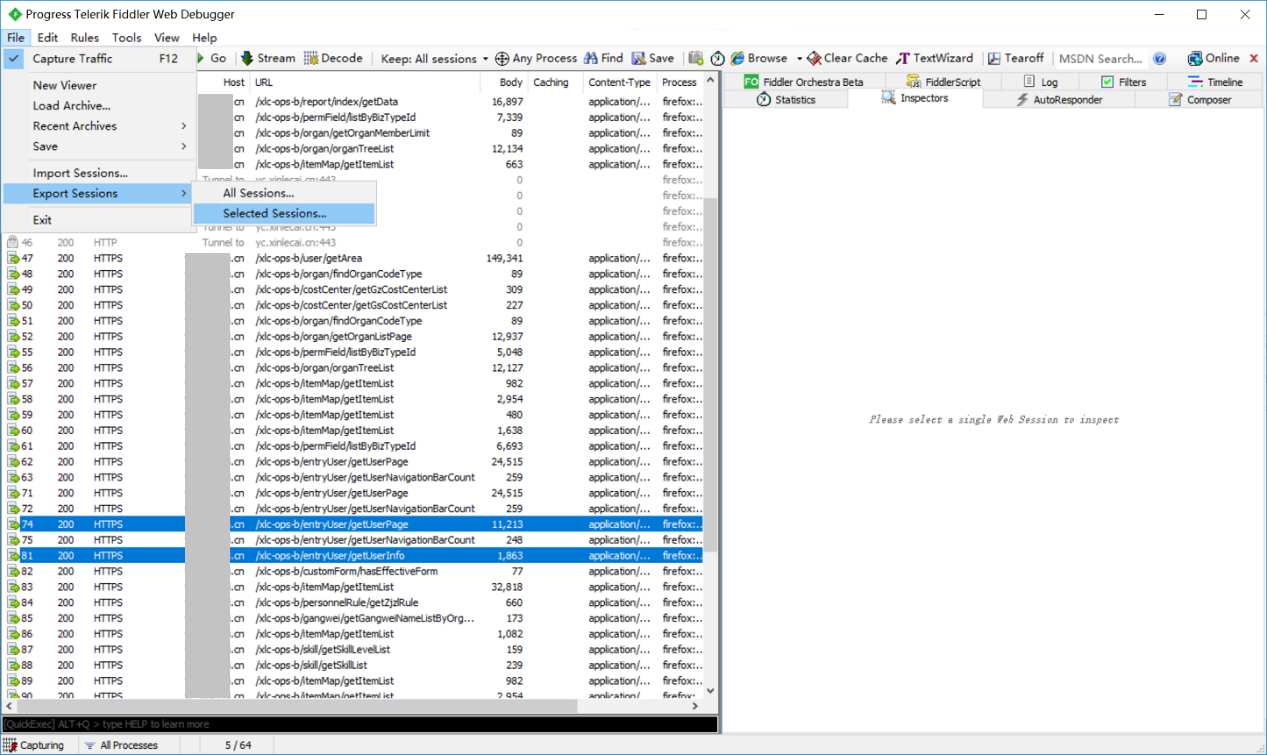The image size is (1267, 755).
Task: Click the Online status indicator
Action: point(1213,59)
